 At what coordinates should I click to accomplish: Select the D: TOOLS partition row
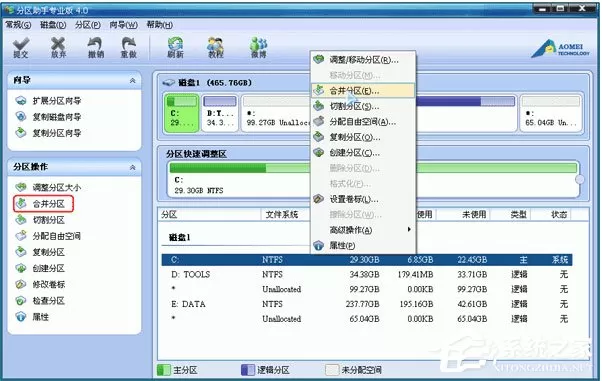pyautogui.click(x=367, y=275)
